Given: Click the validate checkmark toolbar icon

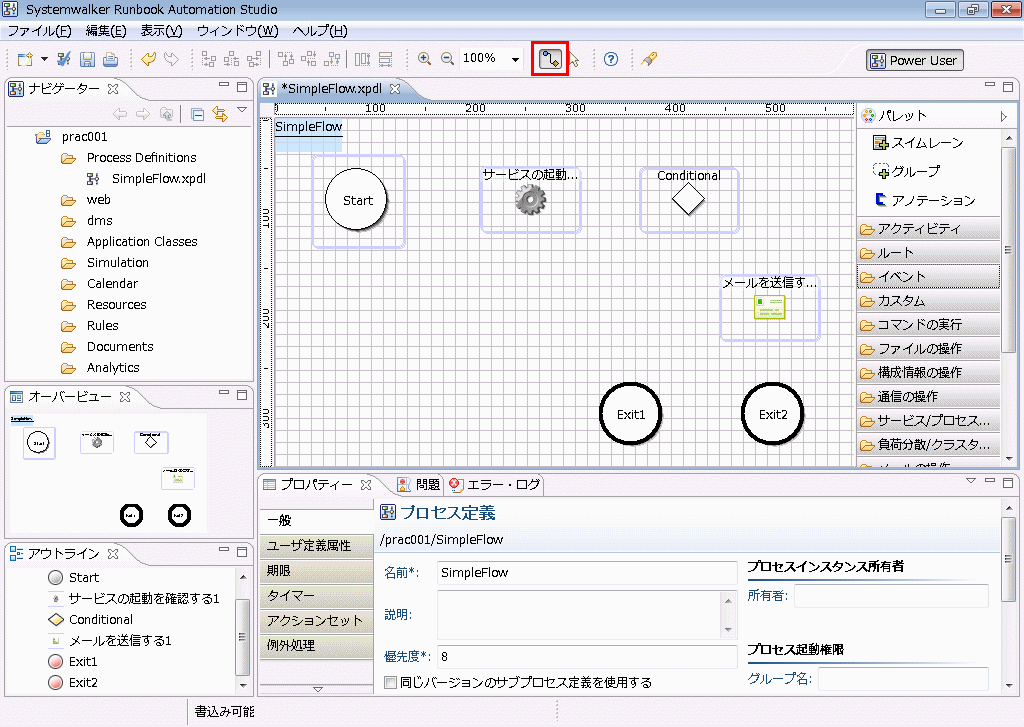Looking at the screenshot, I should [x=64, y=59].
